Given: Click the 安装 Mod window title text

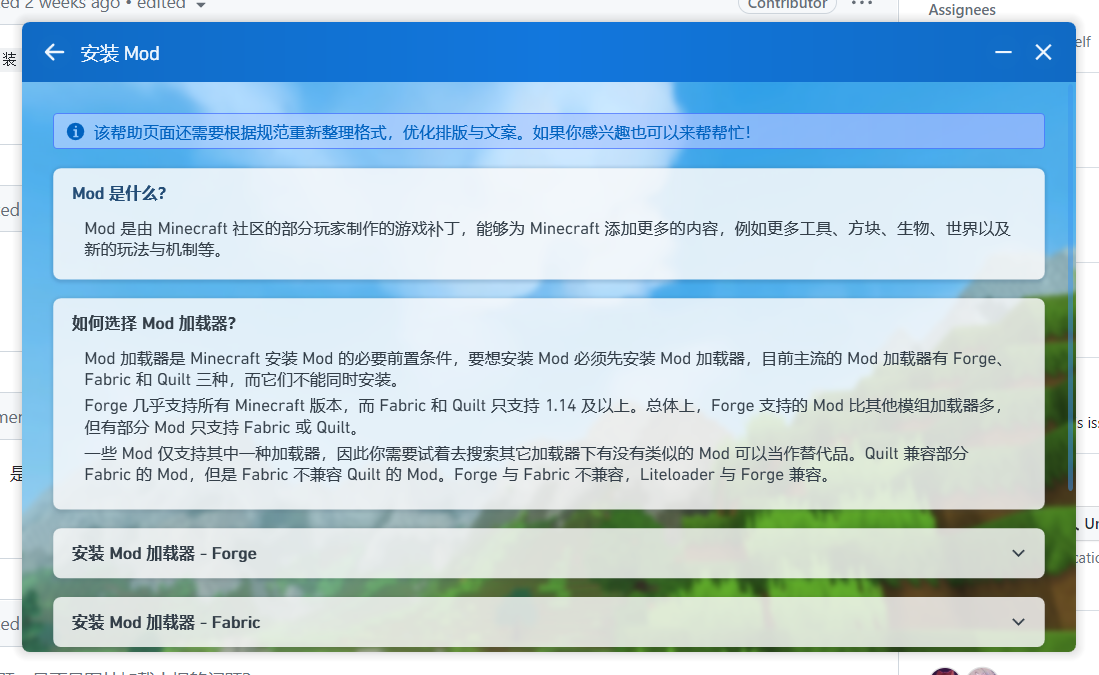Looking at the screenshot, I should point(120,53).
